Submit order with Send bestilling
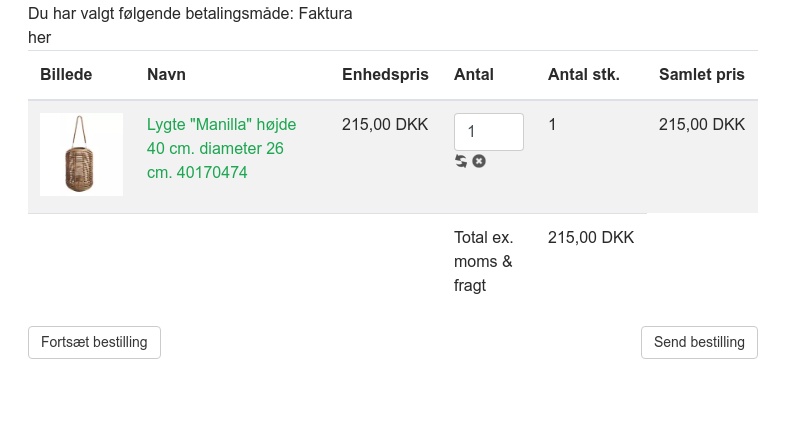The image size is (788, 422). coord(699,342)
